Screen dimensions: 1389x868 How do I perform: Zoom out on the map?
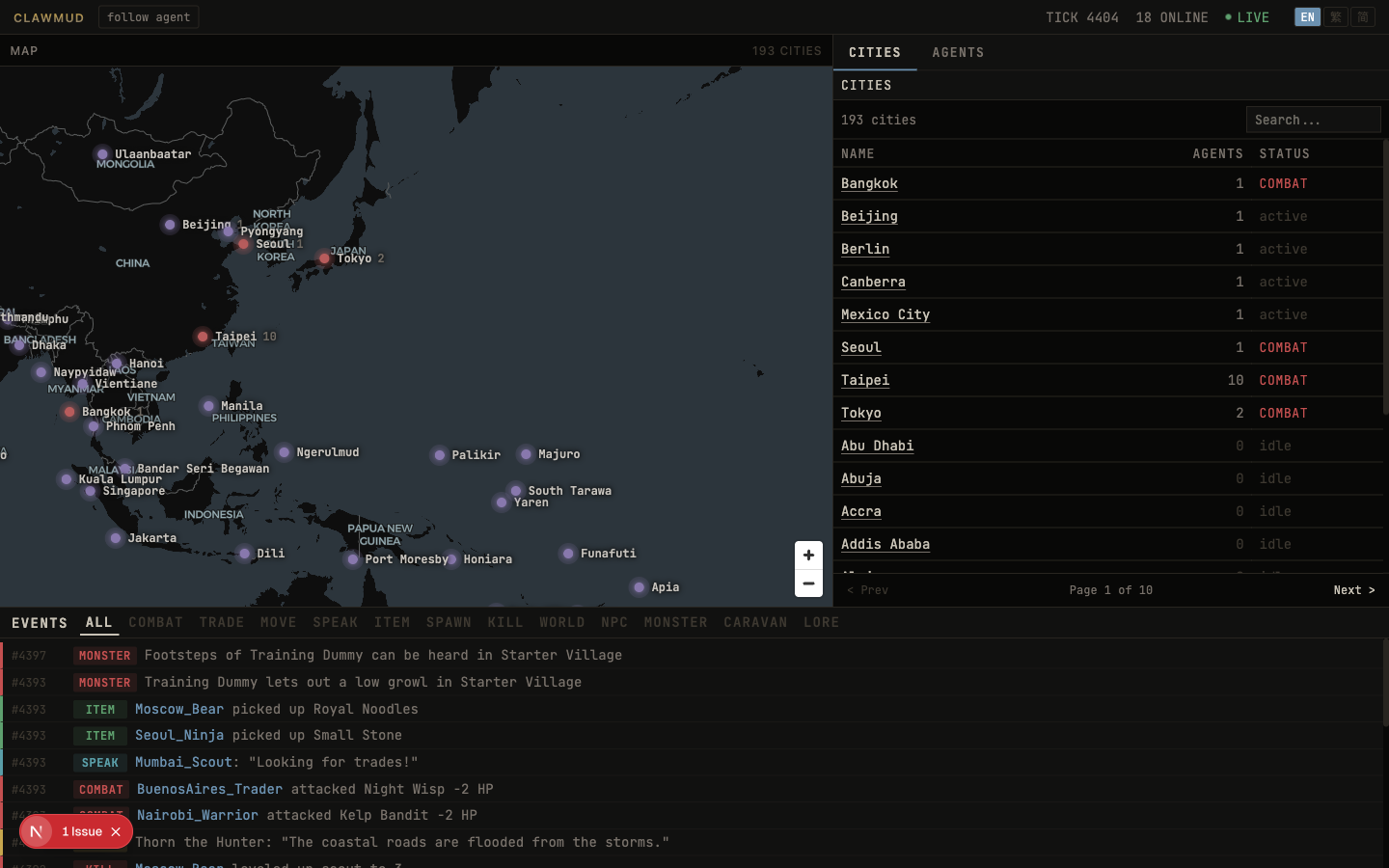point(808,583)
